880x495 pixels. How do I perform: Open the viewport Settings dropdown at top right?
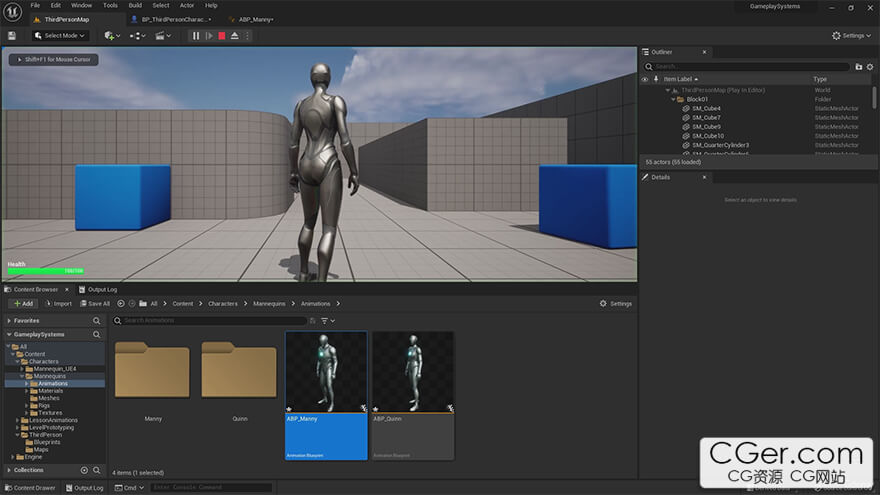pos(850,35)
